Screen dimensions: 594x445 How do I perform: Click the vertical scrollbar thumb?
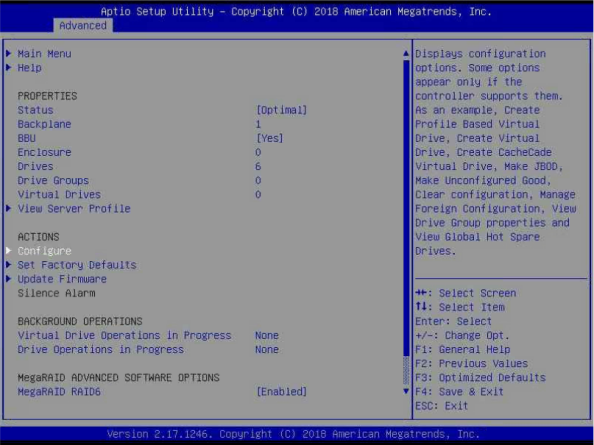click(406, 208)
